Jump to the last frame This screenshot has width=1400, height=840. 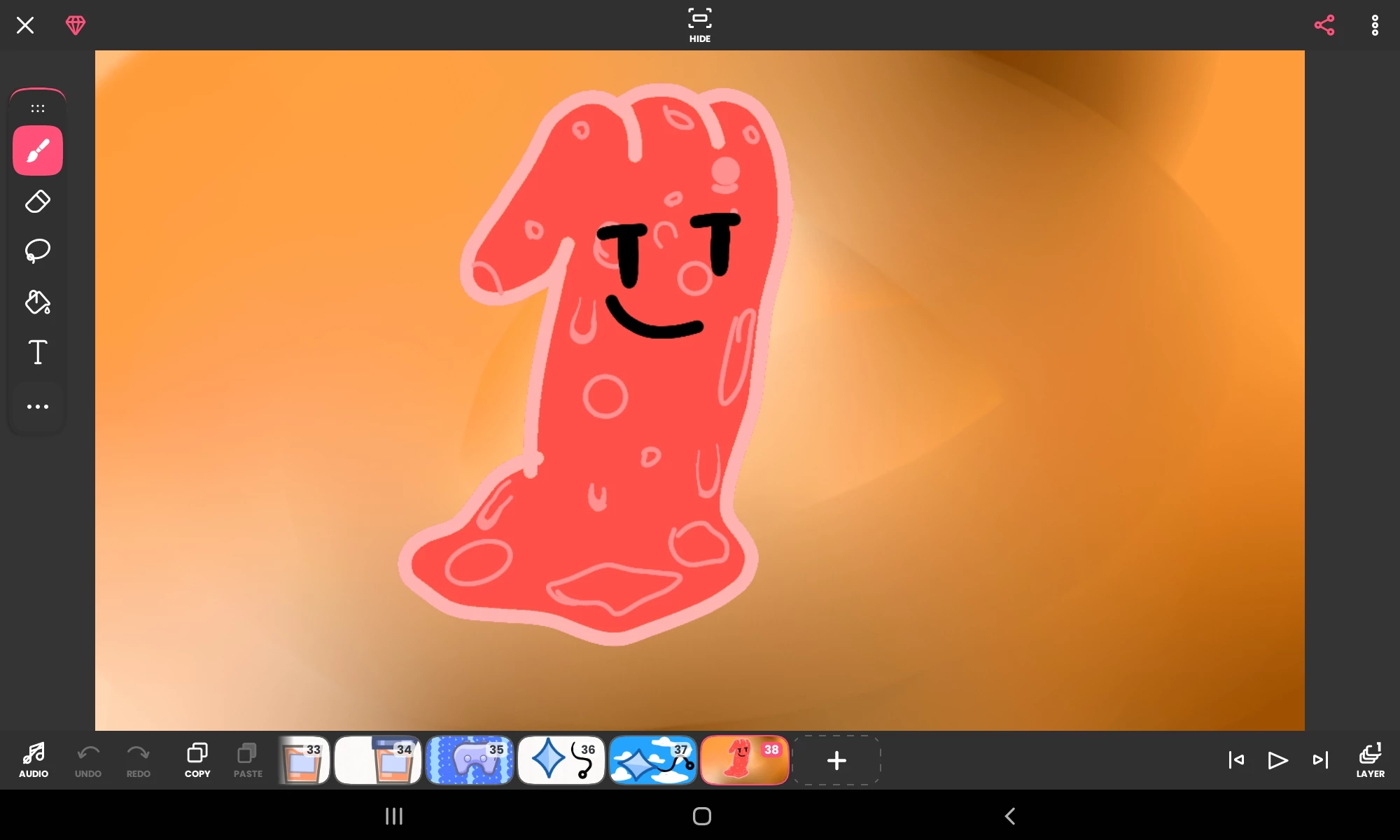[x=1320, y=760]
